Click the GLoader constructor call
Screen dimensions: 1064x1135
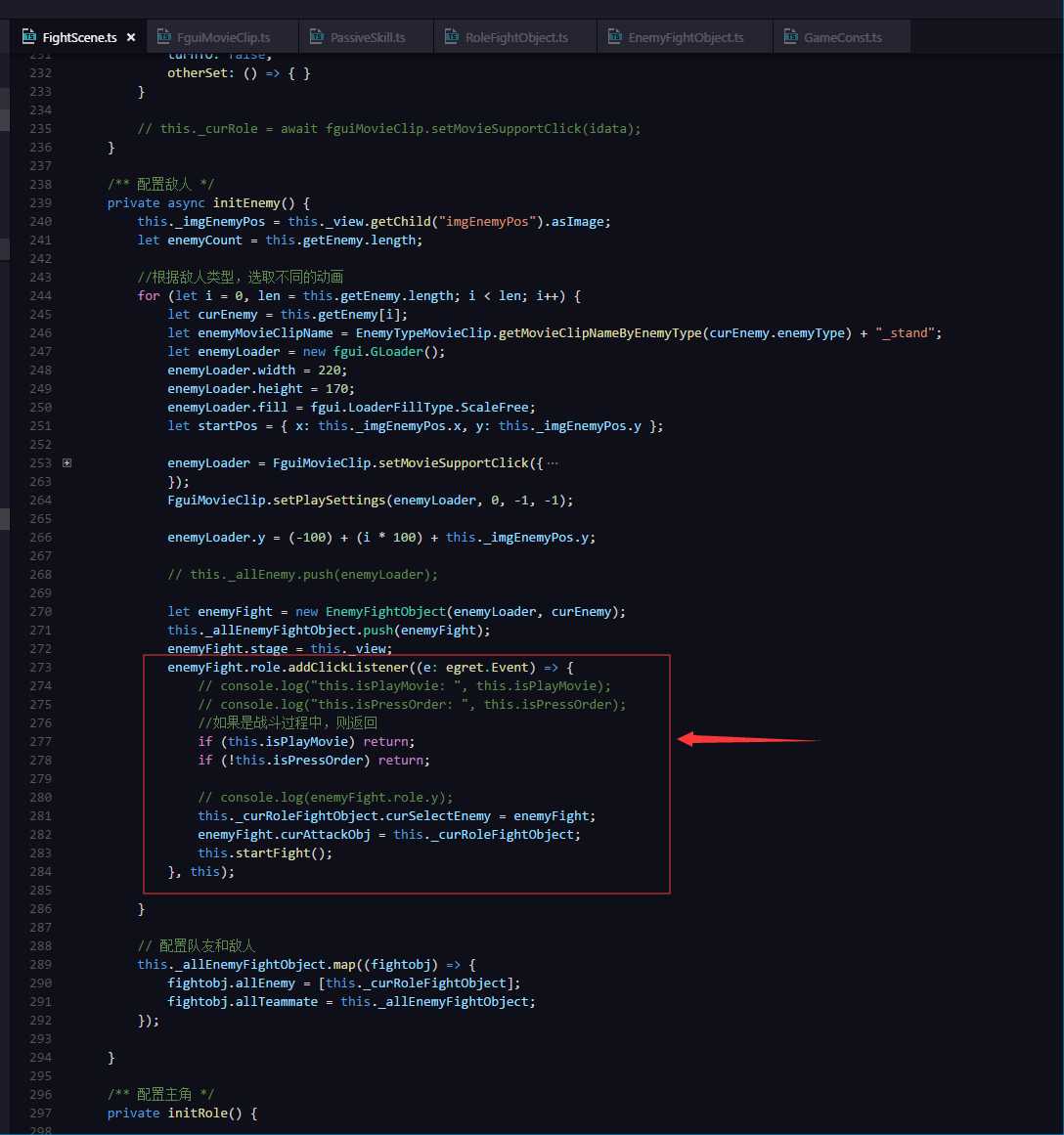397,352
